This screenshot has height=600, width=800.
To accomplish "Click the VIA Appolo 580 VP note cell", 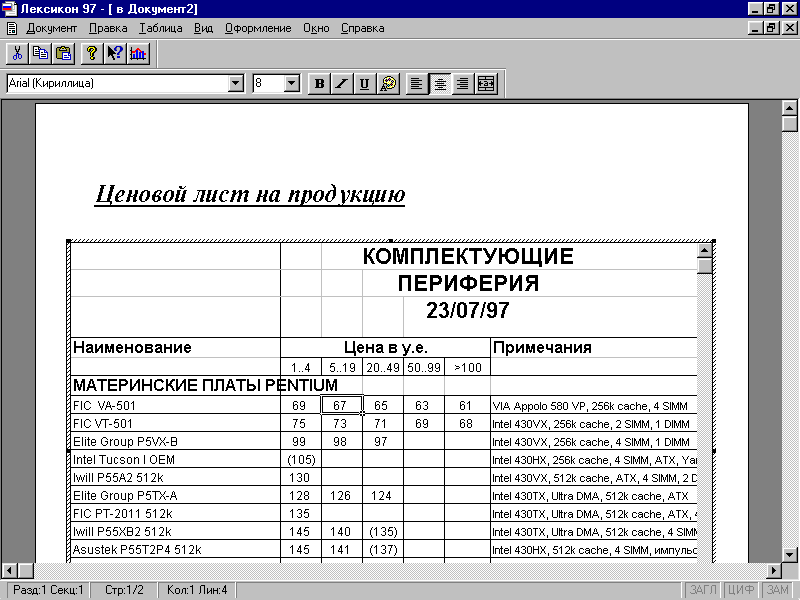I will (594, 406).
